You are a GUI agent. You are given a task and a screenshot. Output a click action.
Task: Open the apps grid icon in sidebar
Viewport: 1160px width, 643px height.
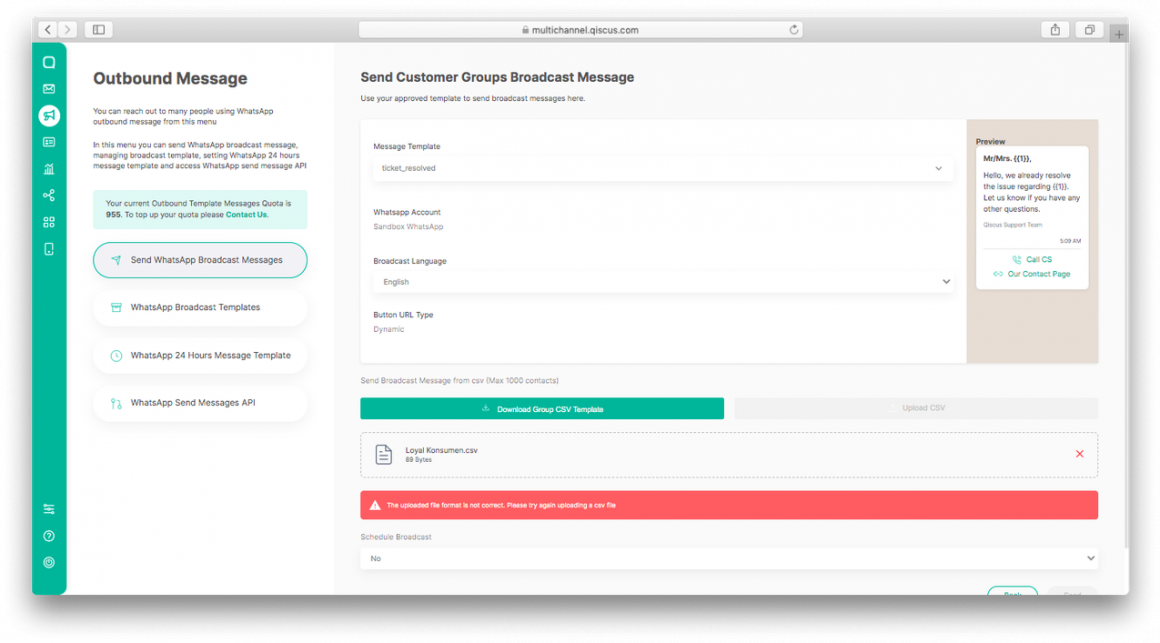click(x=48, y=222)
